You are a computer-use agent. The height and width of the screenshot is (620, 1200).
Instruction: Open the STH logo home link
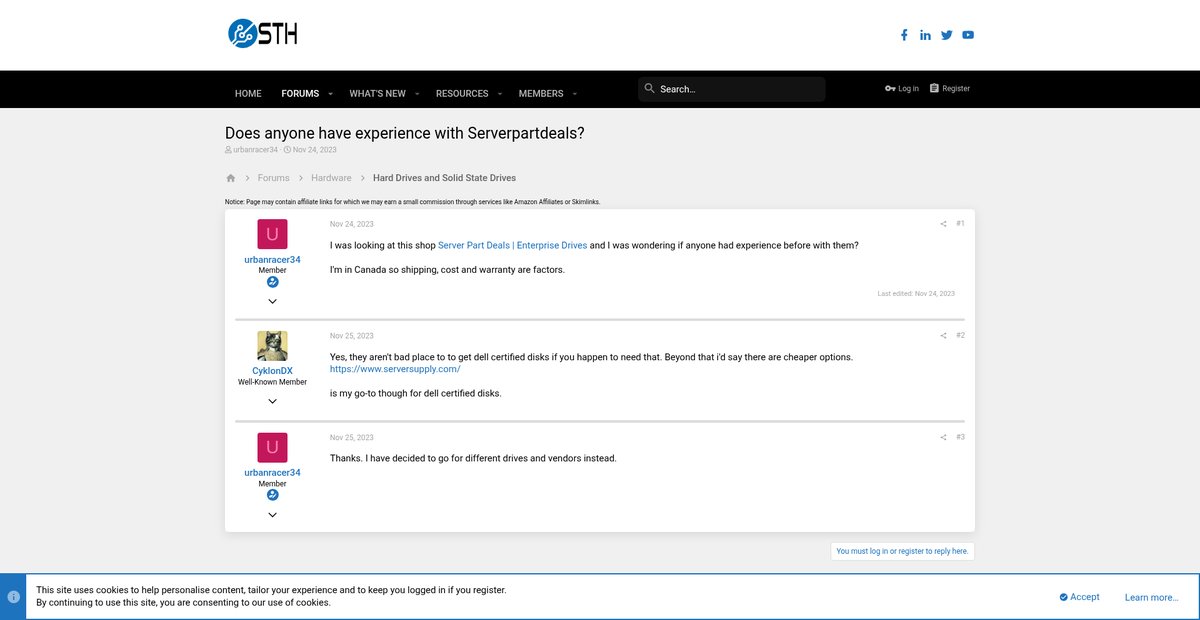tap(263, 33)
